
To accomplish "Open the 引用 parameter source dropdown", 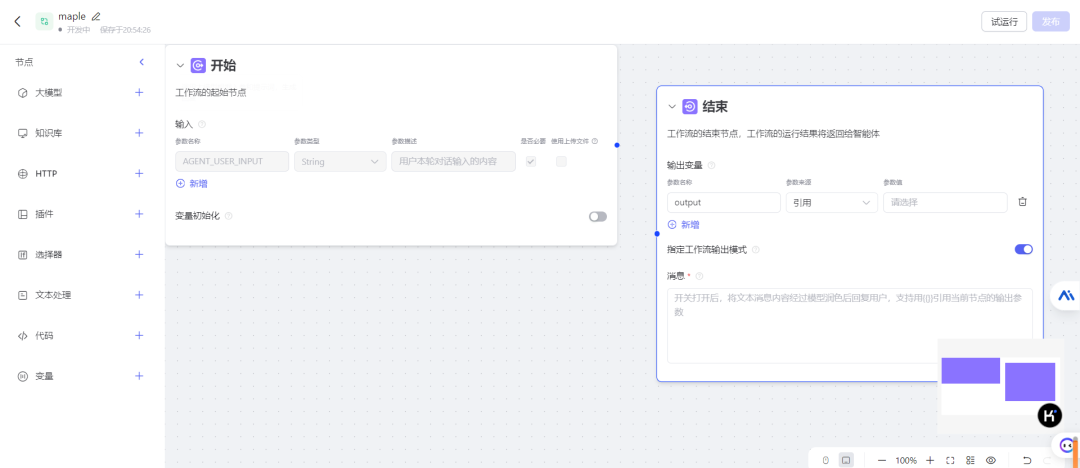I will 831,202.
